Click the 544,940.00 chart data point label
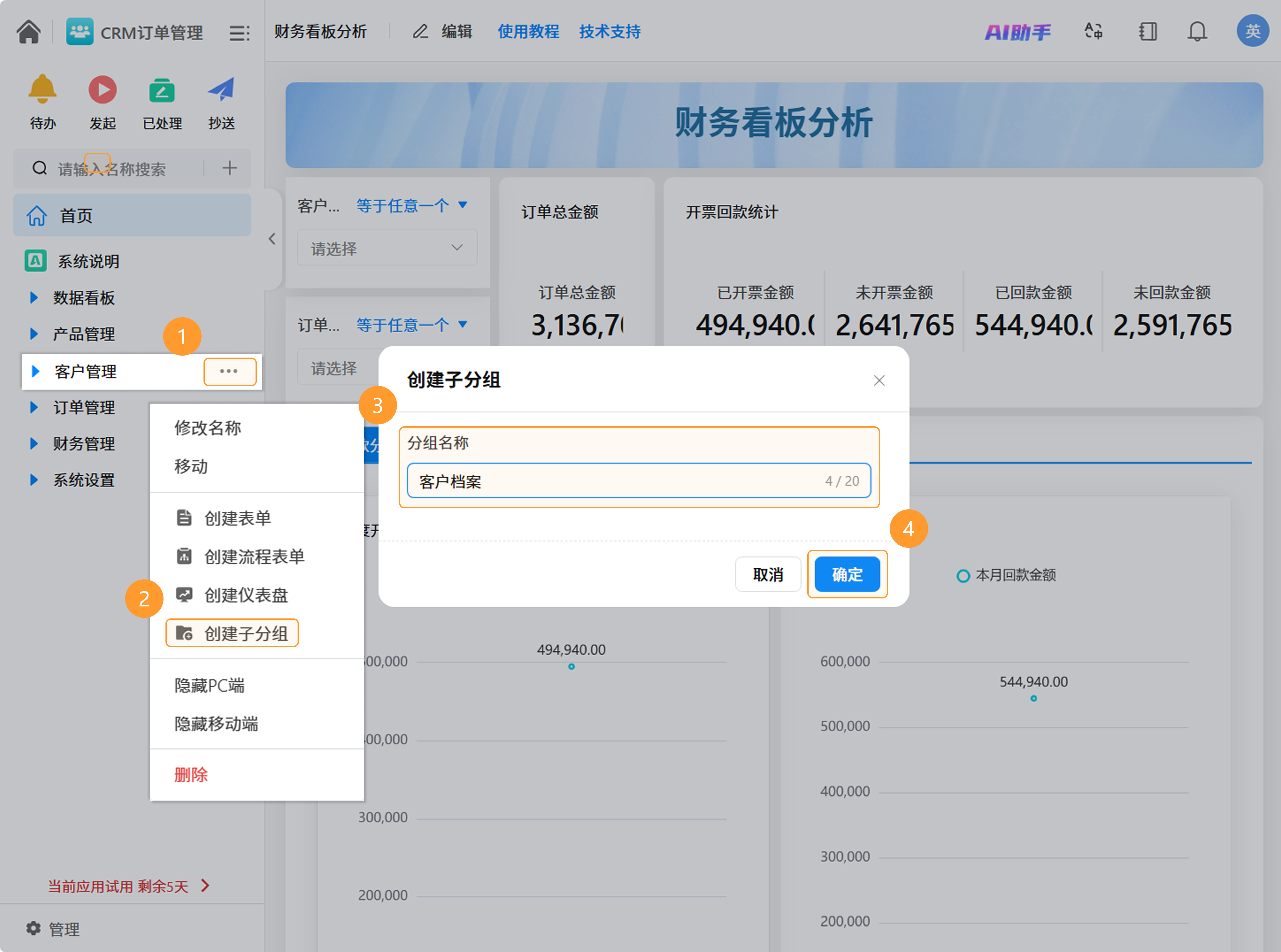The width and height of the screenshot is (1281, 952). [1033, 682]
